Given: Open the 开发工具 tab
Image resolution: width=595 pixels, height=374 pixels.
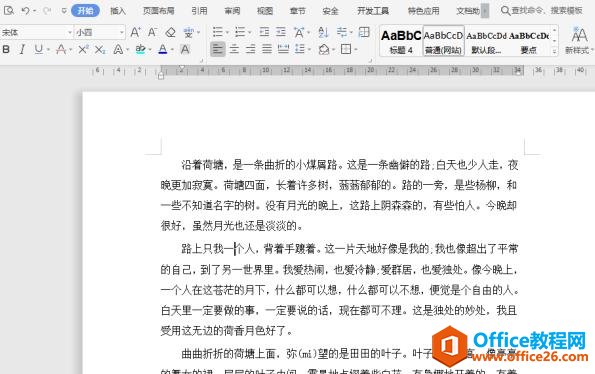Looking at the screenshot, I should (373, 11).
